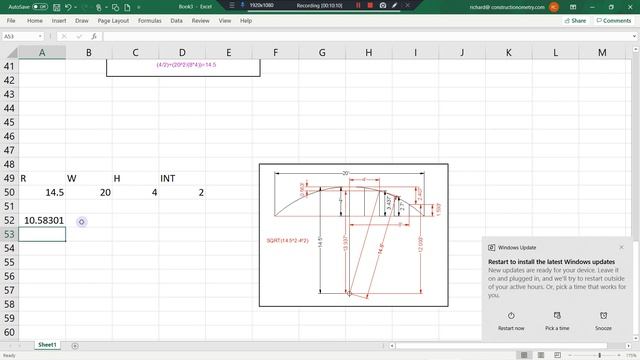Toggle the recorder microphone icon
Screen dimensions: 640x360
click(x=242, y=5)
